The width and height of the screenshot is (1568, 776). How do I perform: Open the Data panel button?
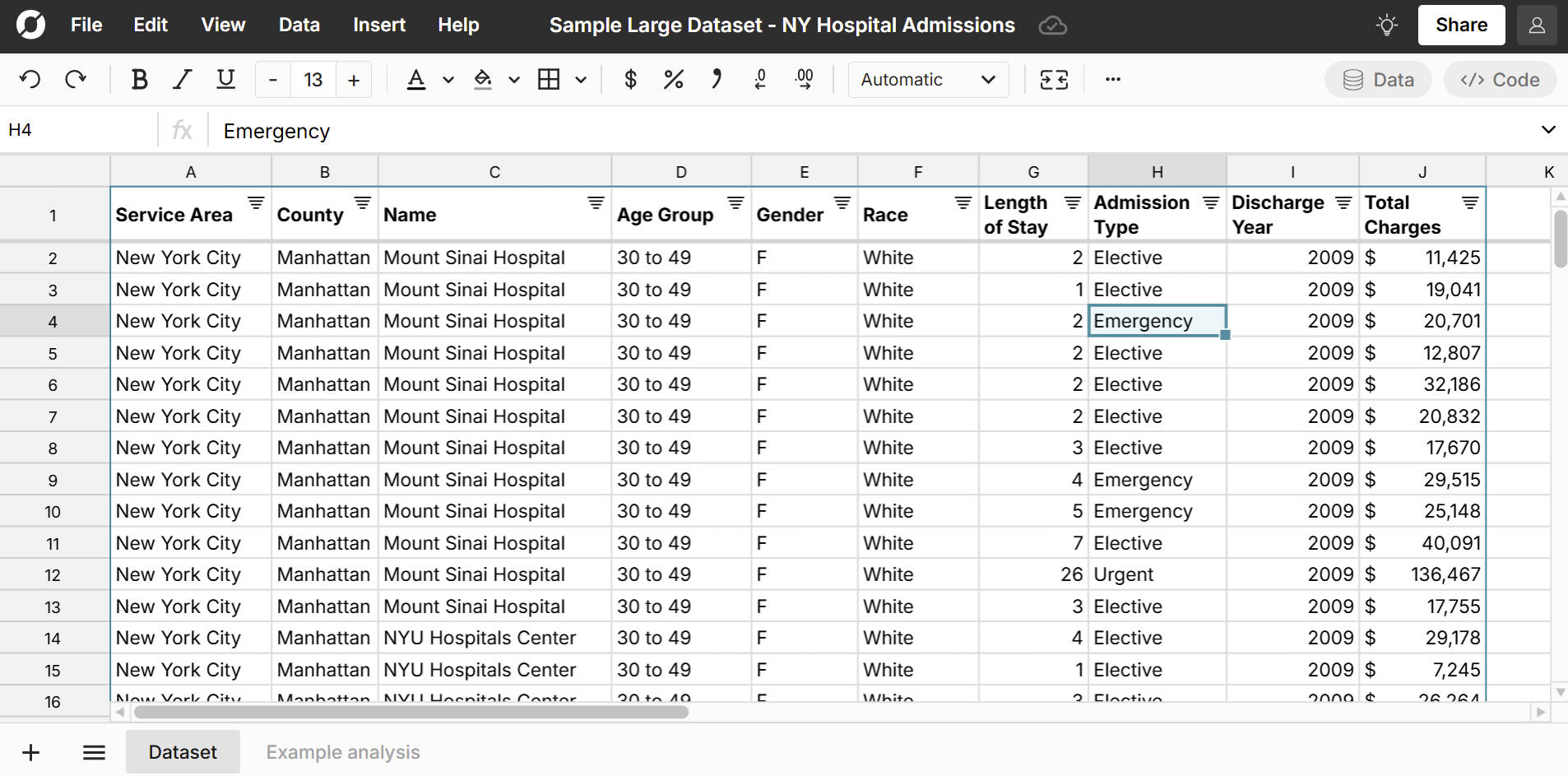(x=1378, y=79)
